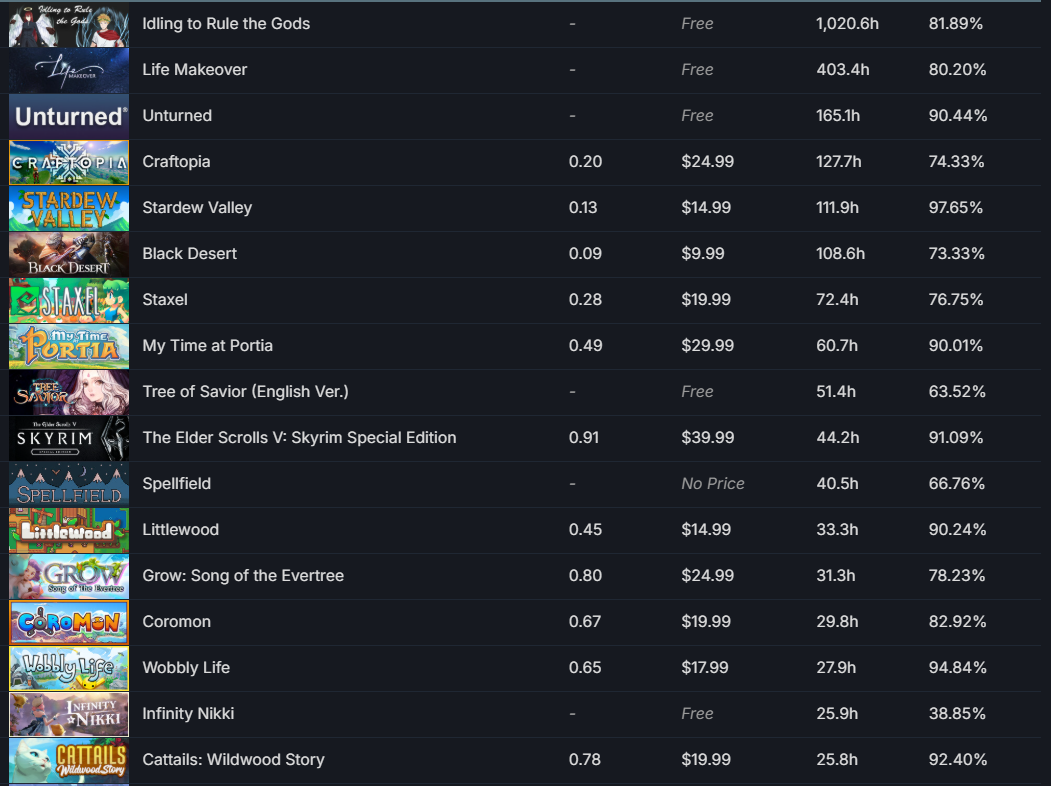Click the $39.99 price for Skyrim
The width and height of the screenshot is (1051, 786).
click(x=707, y=438)
